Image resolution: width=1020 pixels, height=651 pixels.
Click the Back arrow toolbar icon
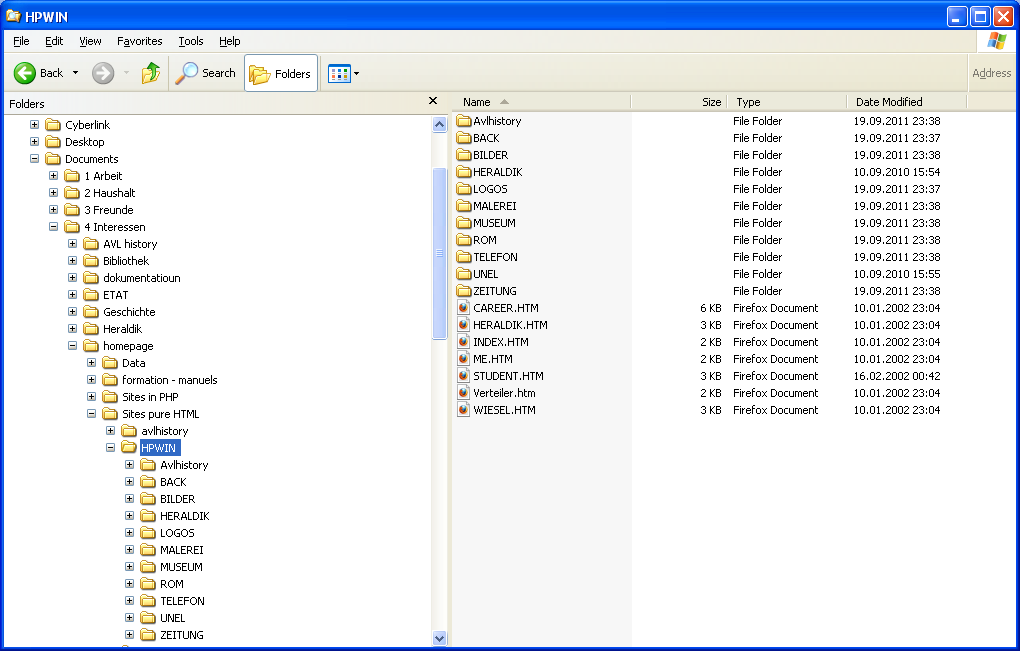click(x=25, y=73)
